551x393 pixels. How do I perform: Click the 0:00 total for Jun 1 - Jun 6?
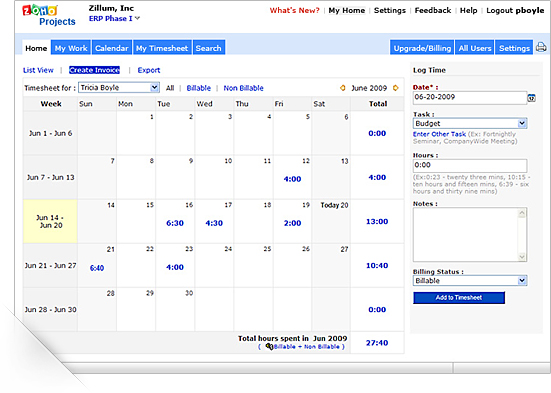coord(377,133)
